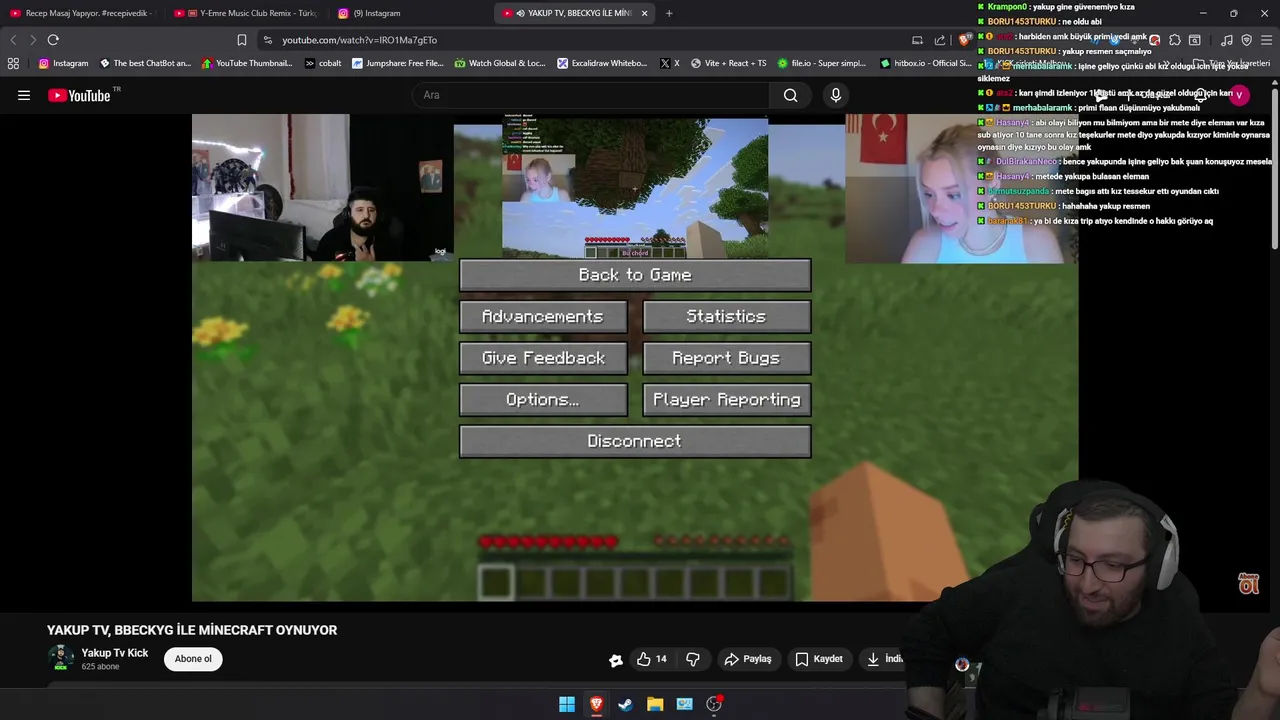Open the Instagram bookmark
The height and width of the screenshot is (720, 1280).
(63, 63)
